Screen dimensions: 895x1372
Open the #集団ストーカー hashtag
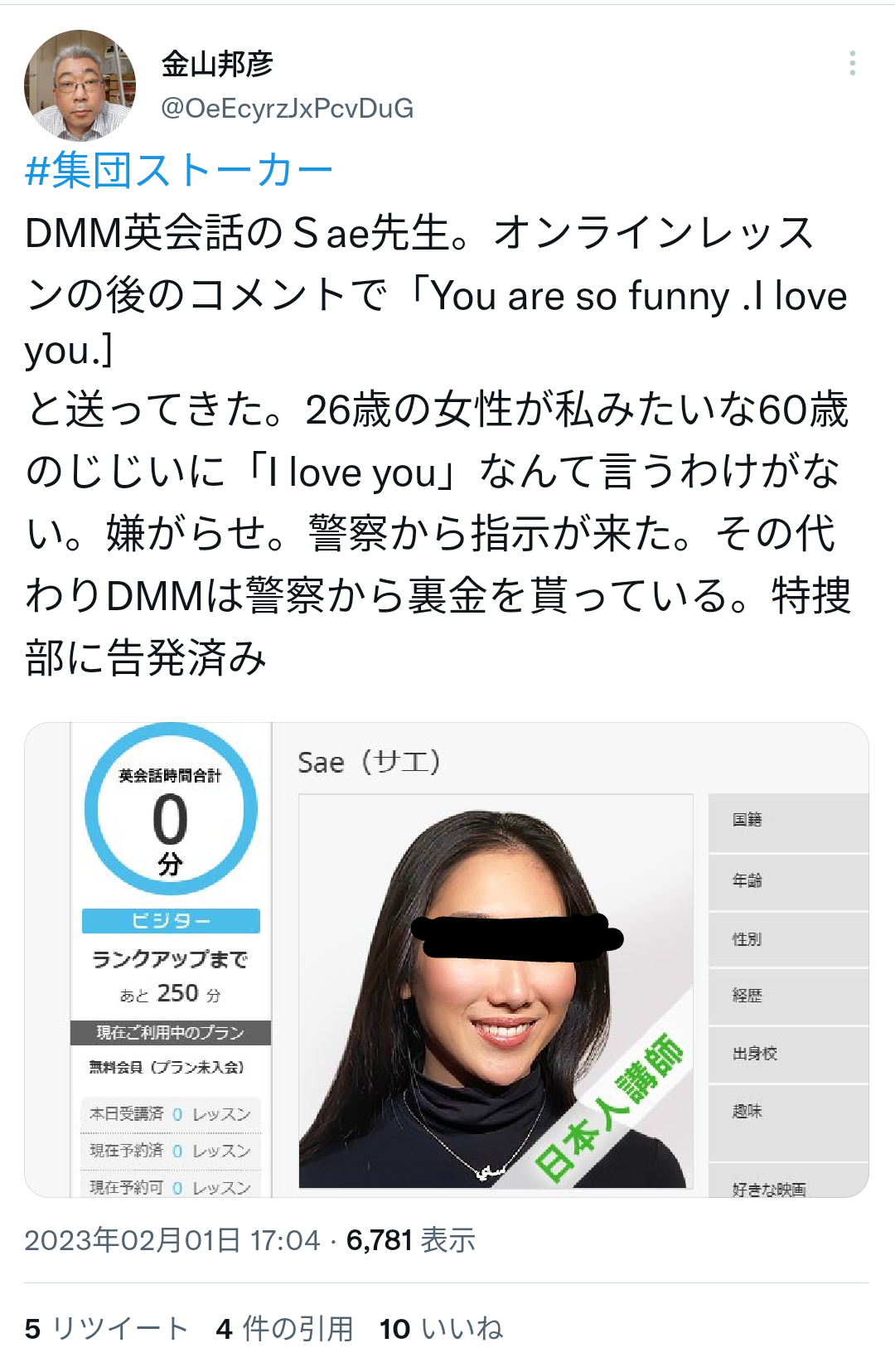178,171
